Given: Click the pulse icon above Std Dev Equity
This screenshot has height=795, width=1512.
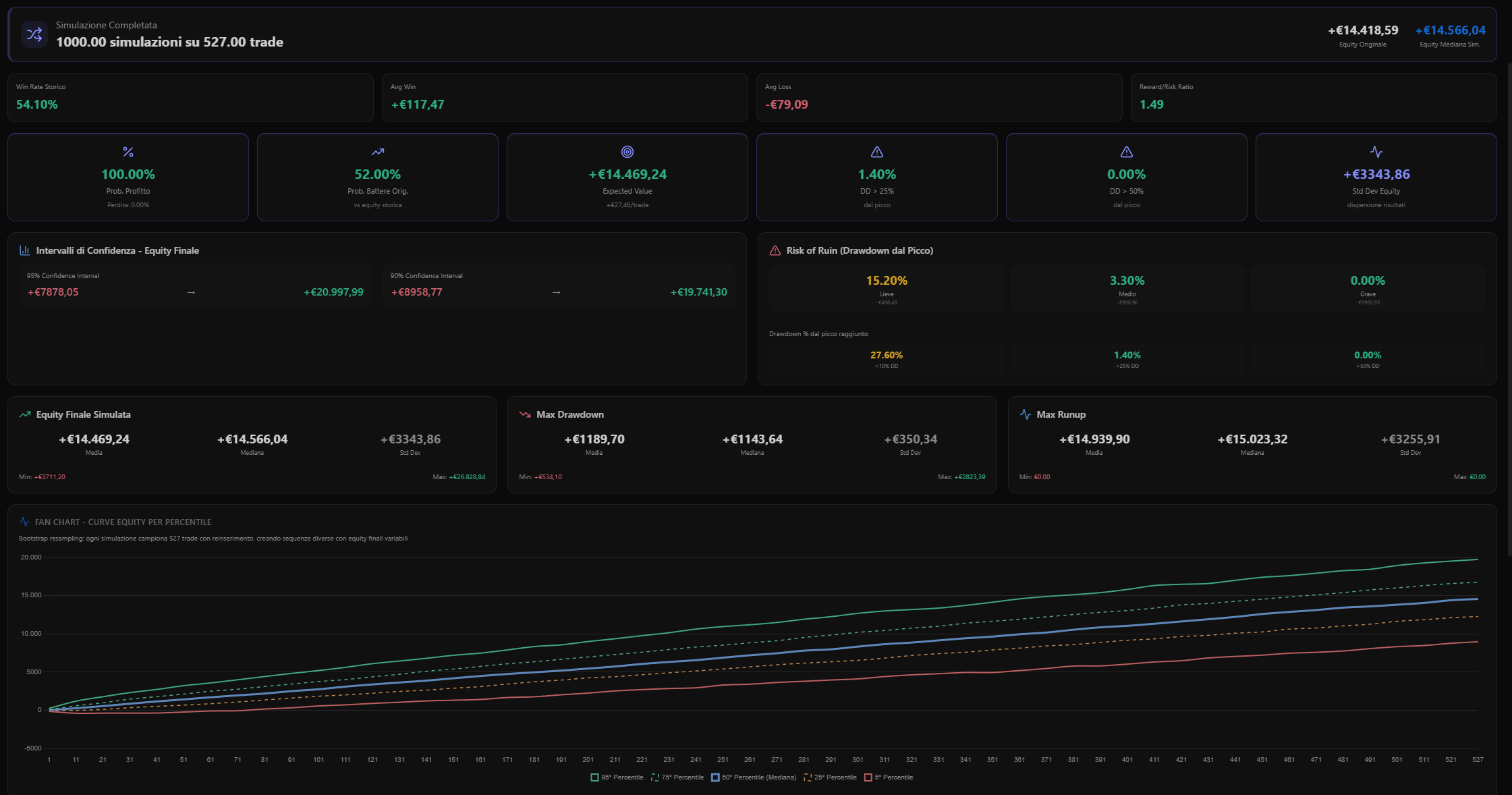Looking at the screenshot, I should click(1376, 152).
